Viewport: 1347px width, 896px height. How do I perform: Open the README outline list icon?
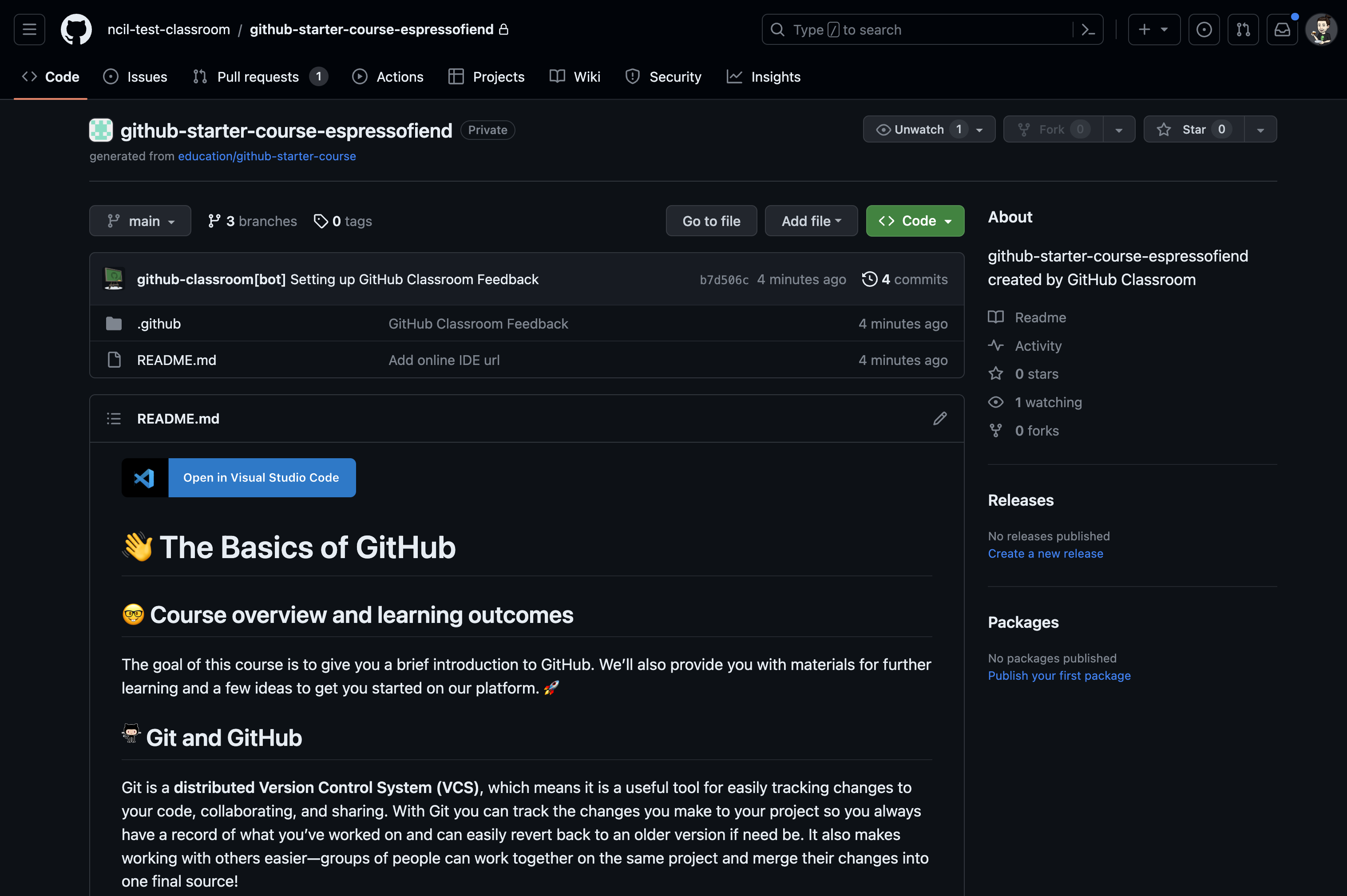(x=114, y=418)
